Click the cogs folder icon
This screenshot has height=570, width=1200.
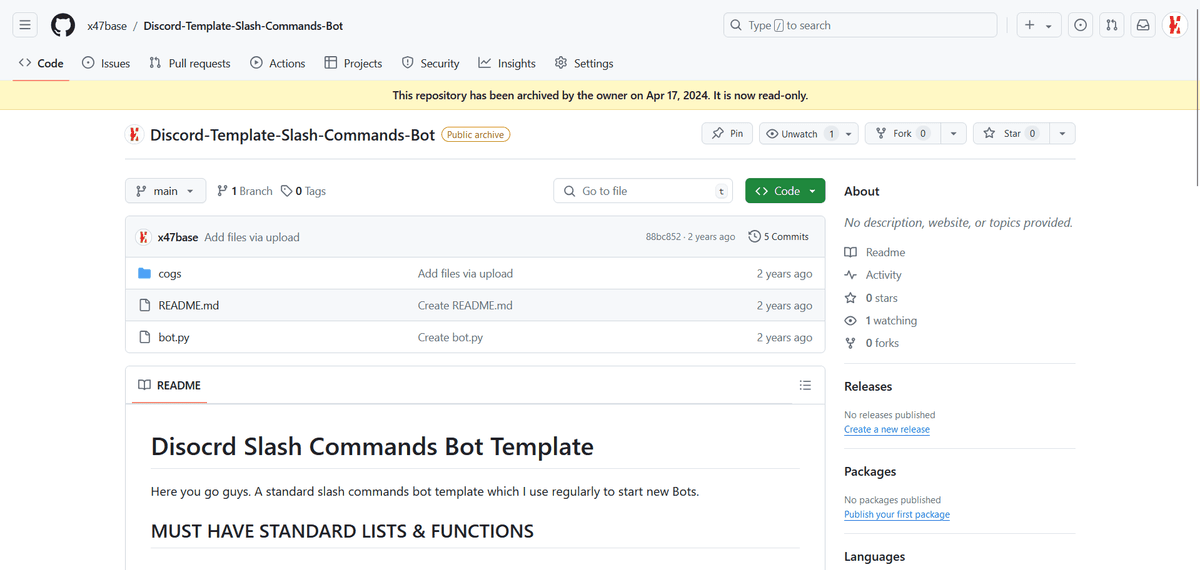pyautogui.click(x=144, y=273)
